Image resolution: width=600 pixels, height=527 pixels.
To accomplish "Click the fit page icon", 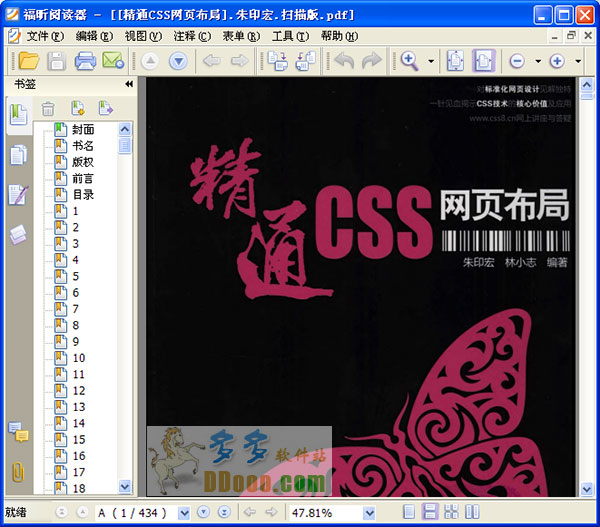I will (x=456, y=61).
